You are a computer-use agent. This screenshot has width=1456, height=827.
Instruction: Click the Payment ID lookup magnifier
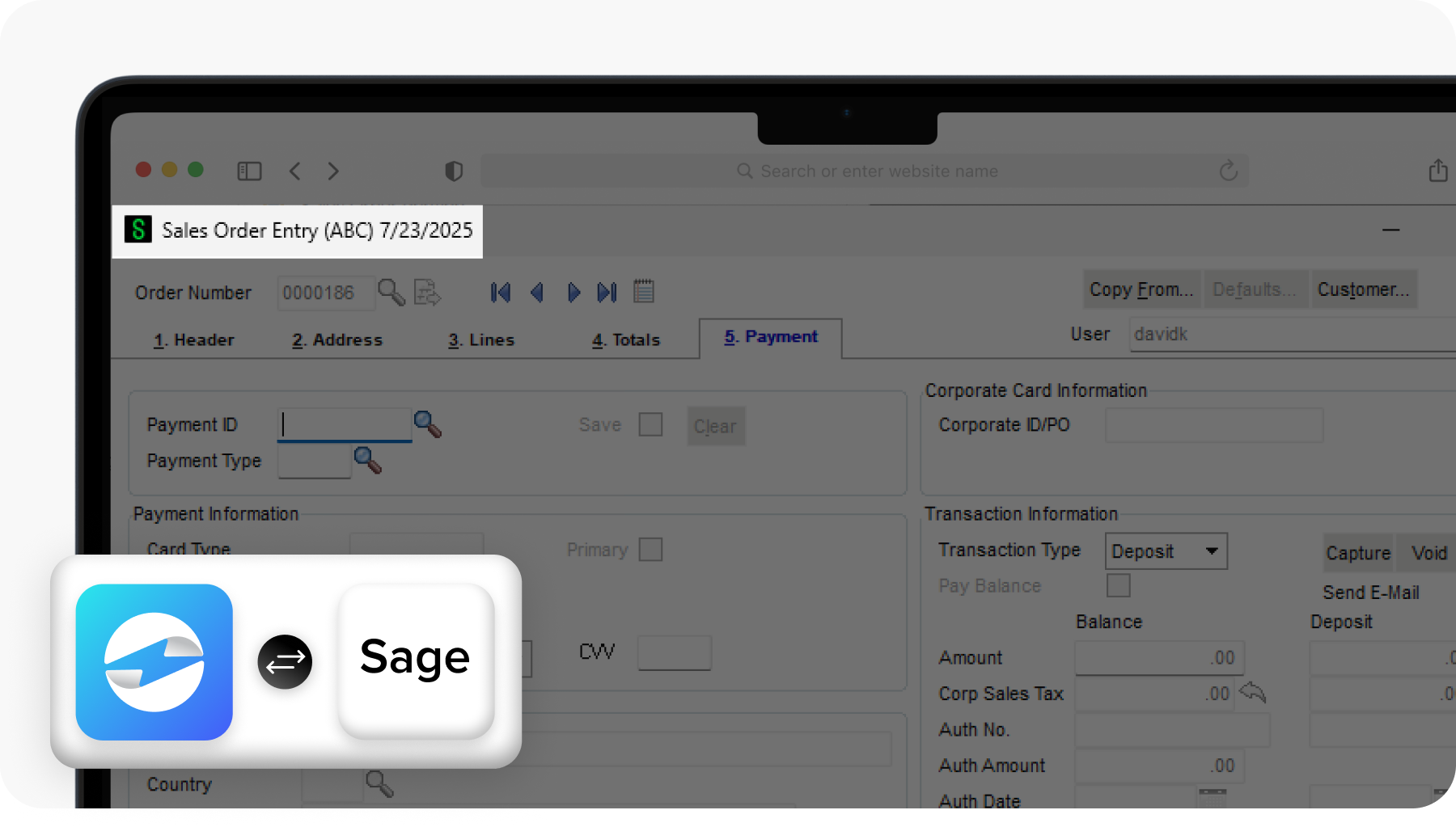click(x=429, y=424)
